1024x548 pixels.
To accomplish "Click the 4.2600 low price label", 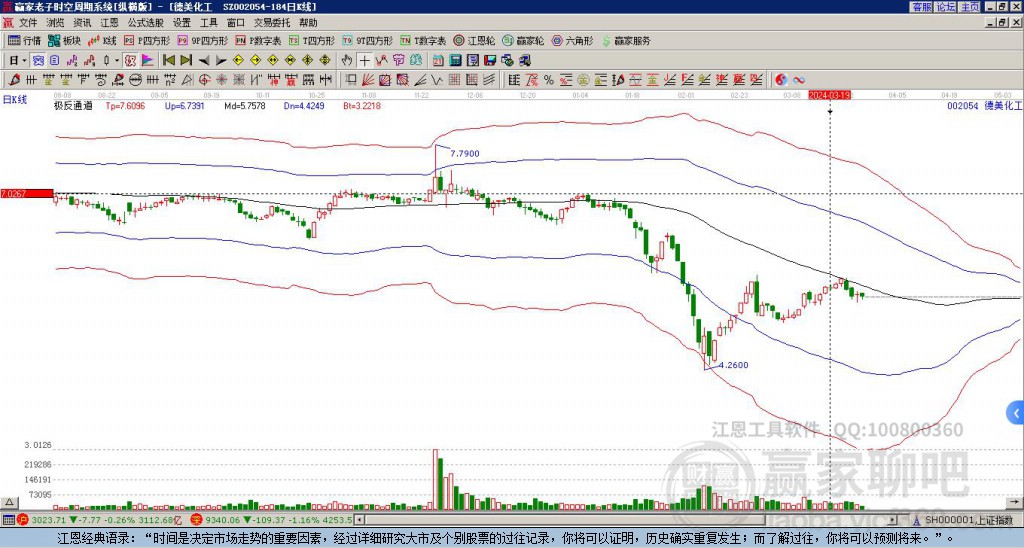I will (x=733, y=365).
